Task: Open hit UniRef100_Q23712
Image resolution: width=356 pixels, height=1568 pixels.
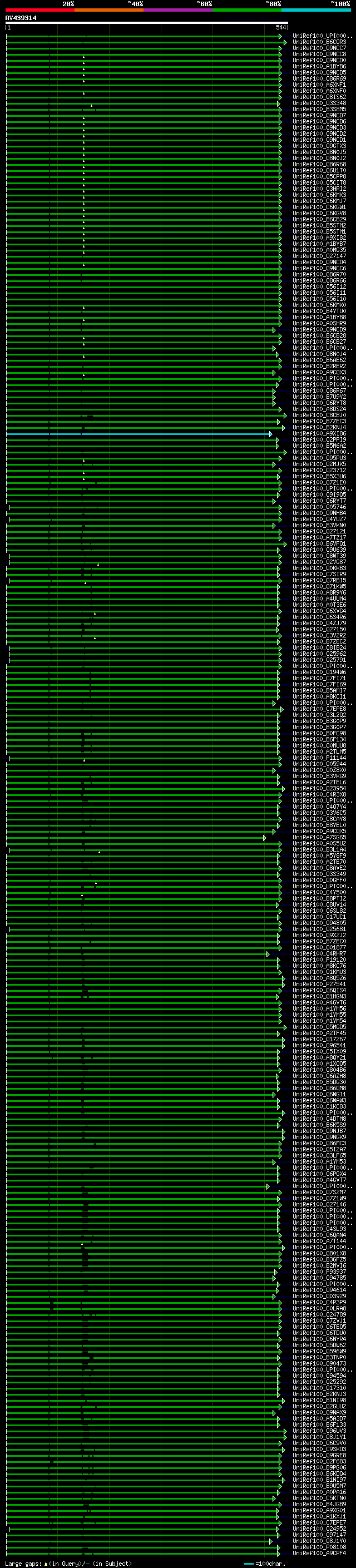Action: pos(319,471)
